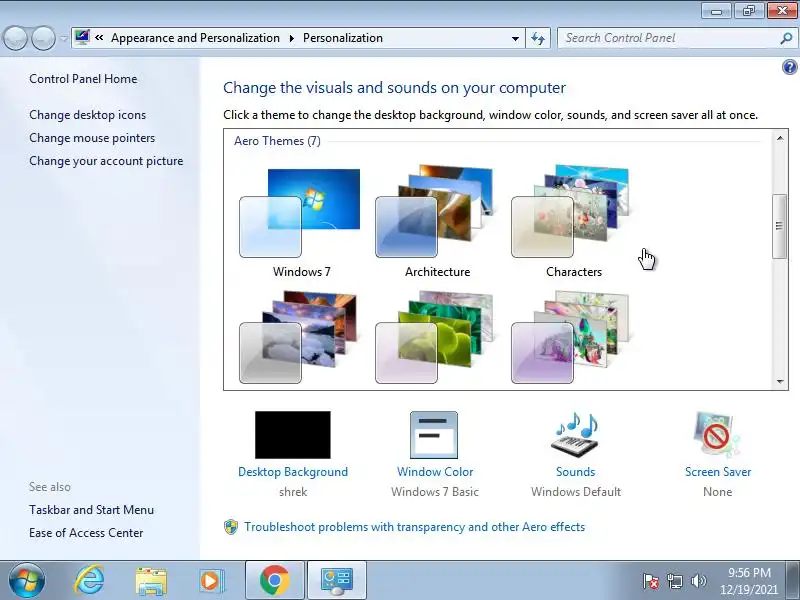Click theme list scroll down arrow
The image size is (800, 600).
780,381
